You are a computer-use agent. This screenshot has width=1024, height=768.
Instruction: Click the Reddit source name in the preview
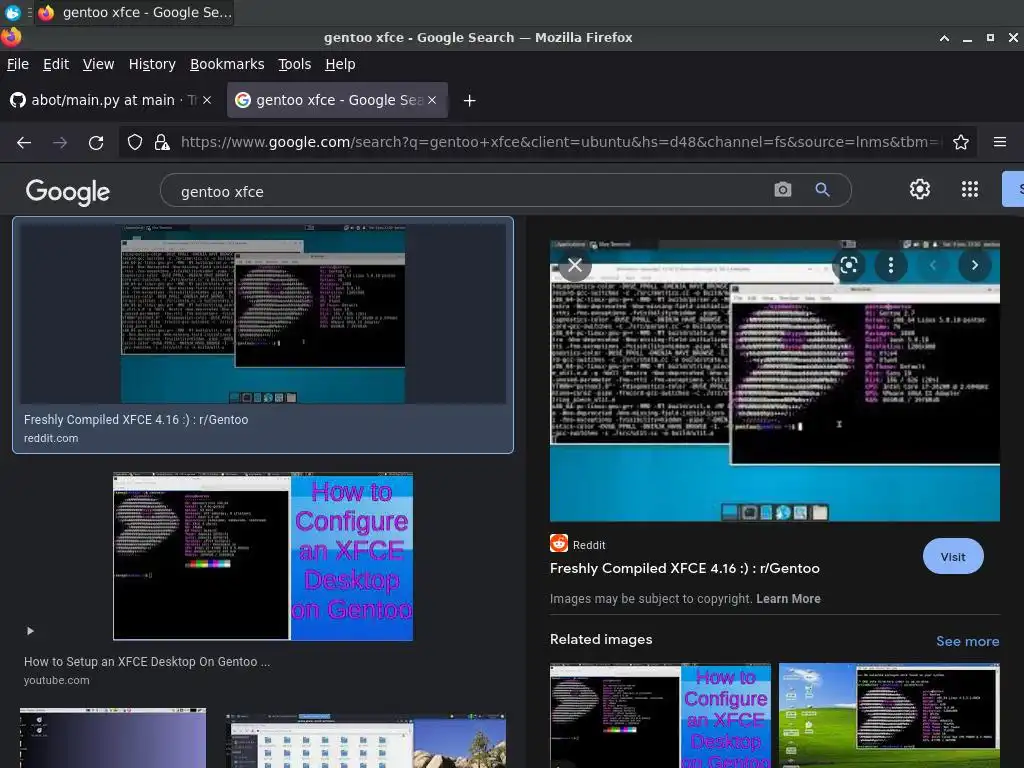pos(589,545)
